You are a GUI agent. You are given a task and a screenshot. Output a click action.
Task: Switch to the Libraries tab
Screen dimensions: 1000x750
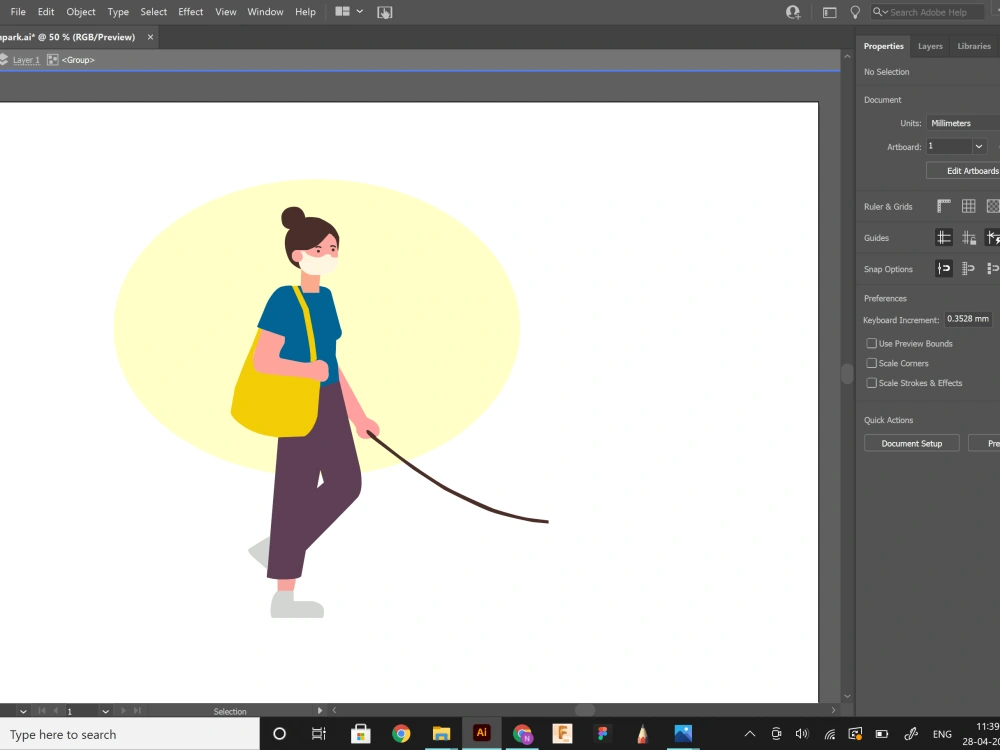974,46
